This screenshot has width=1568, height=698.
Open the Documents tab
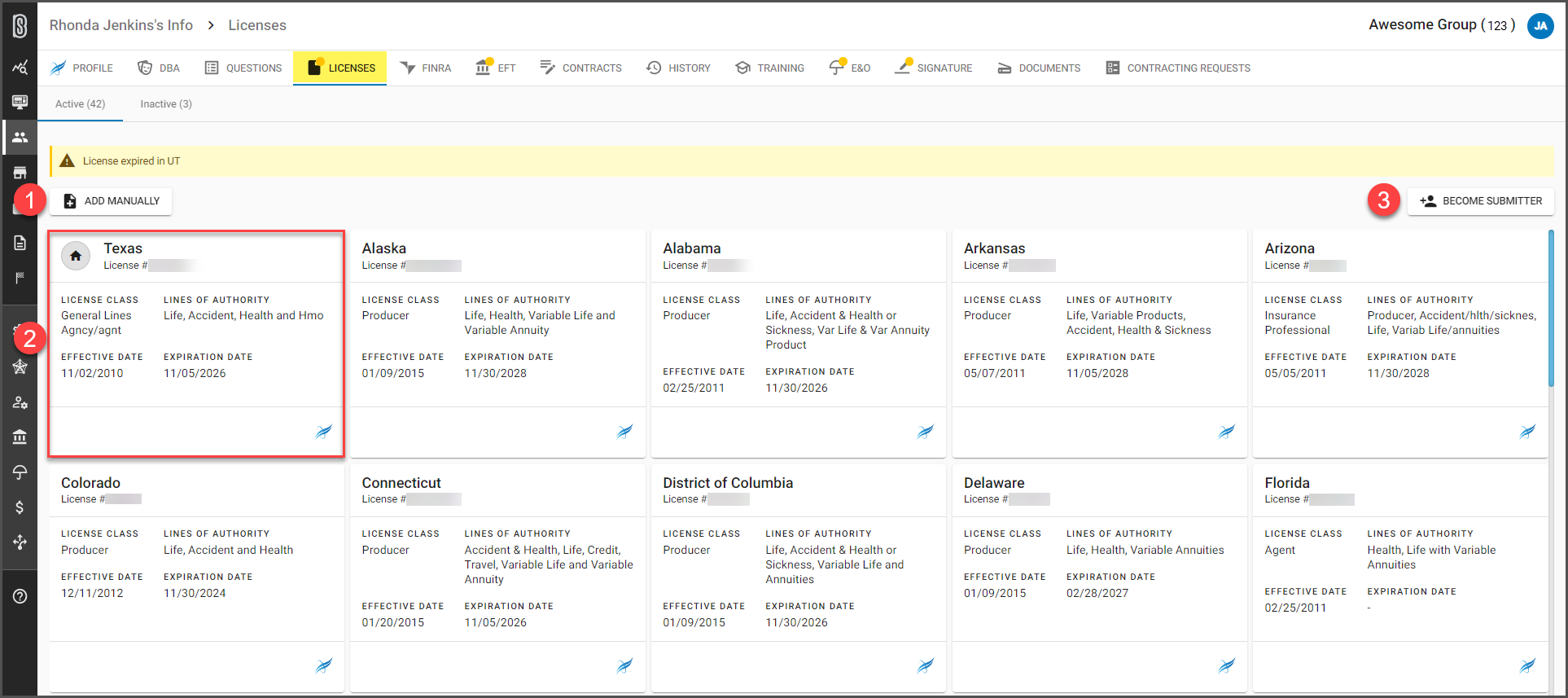(1039, 68)
